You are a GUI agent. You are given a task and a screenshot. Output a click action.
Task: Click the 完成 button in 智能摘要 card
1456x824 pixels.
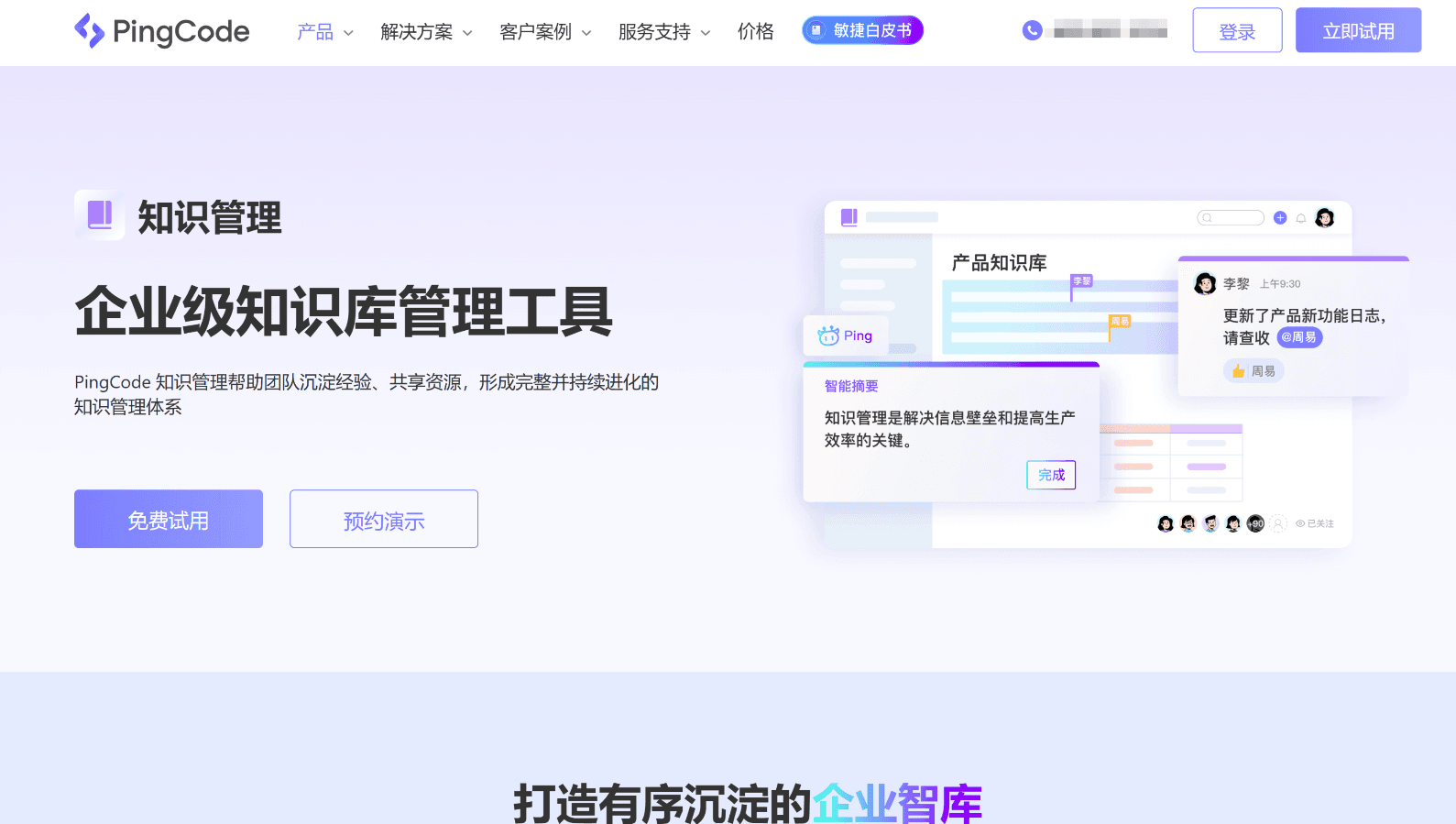1051,475
